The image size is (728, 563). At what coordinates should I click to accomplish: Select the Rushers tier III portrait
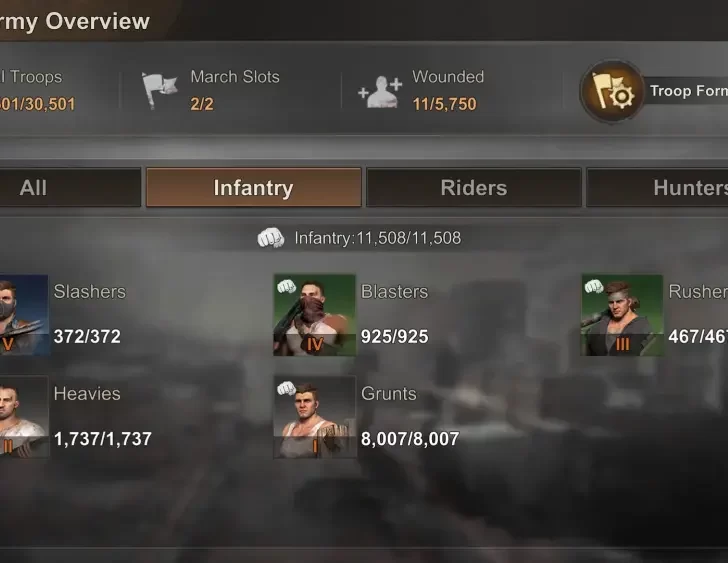click(622, 315)
